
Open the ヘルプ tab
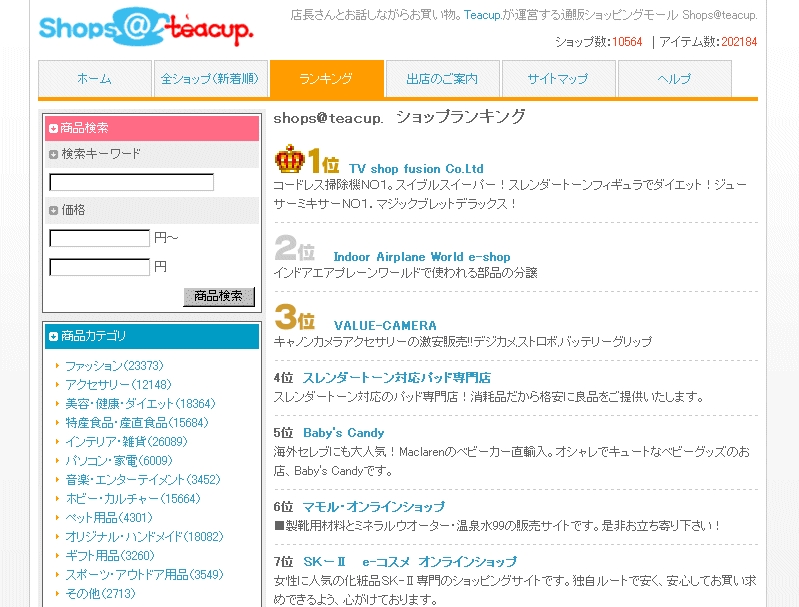point(675,78)
